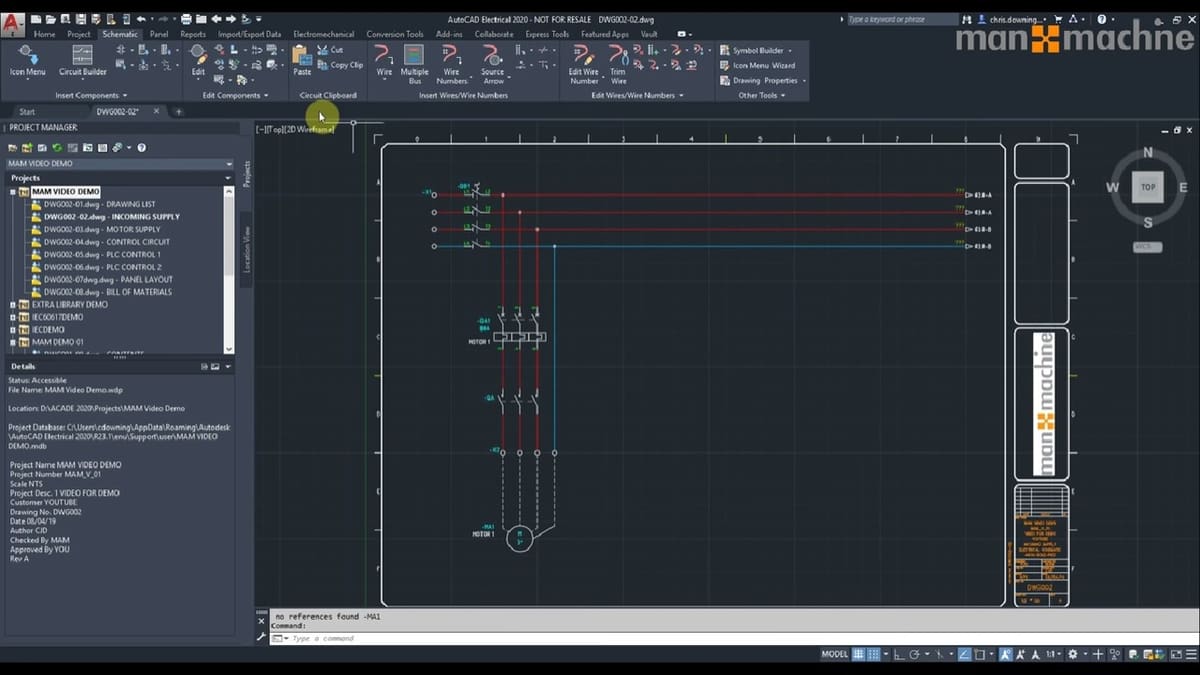Viewport: 1200px width, 675px height.
Task: Toggle 2D object snap in status bar
Action: (980, 654)
